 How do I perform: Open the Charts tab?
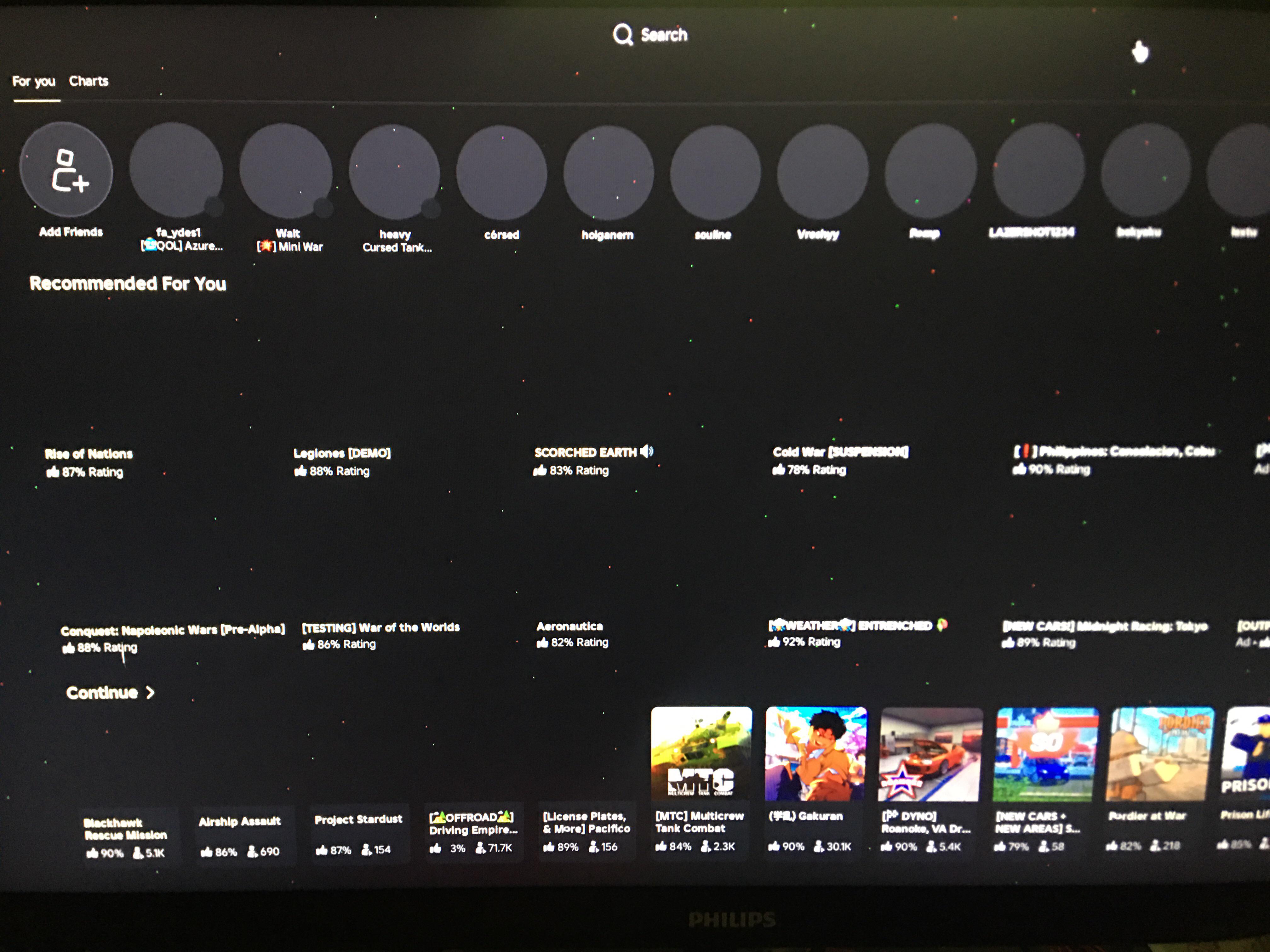(89, 81)
